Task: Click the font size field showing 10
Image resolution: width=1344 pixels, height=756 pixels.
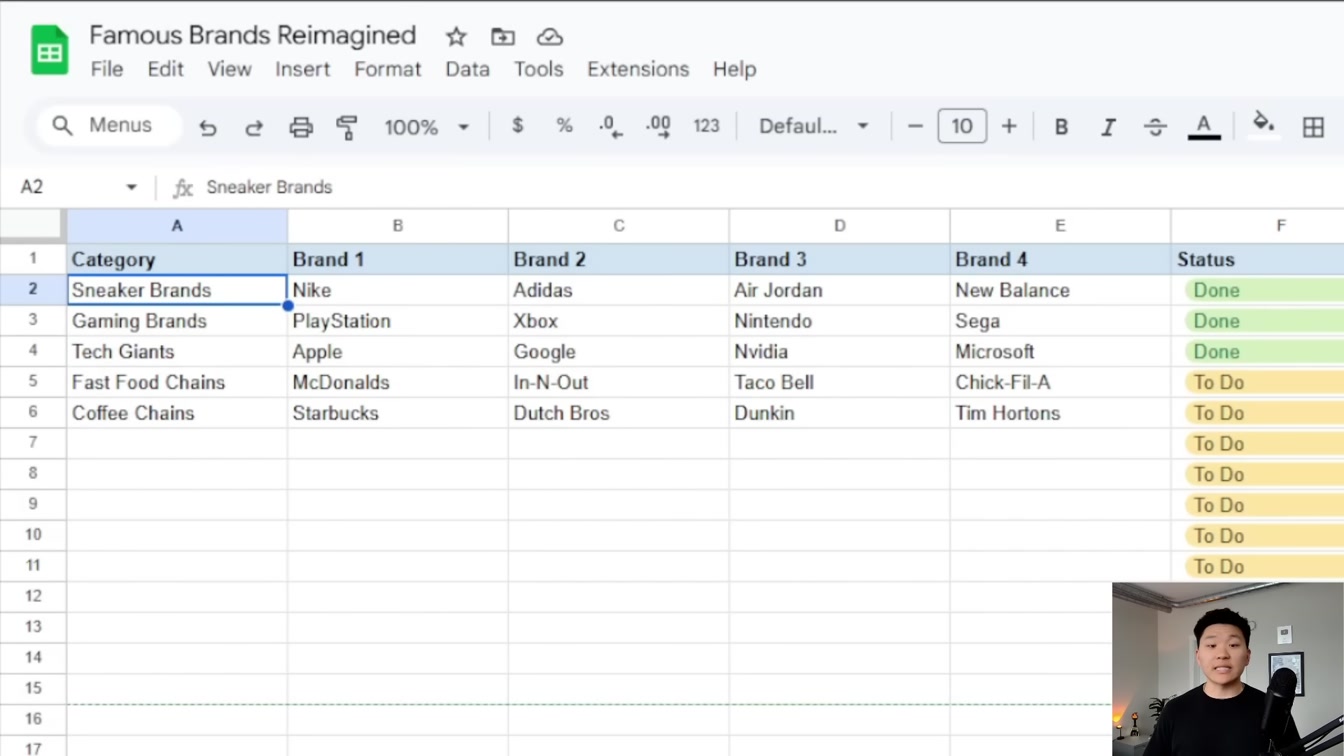Action: (962, 126)
